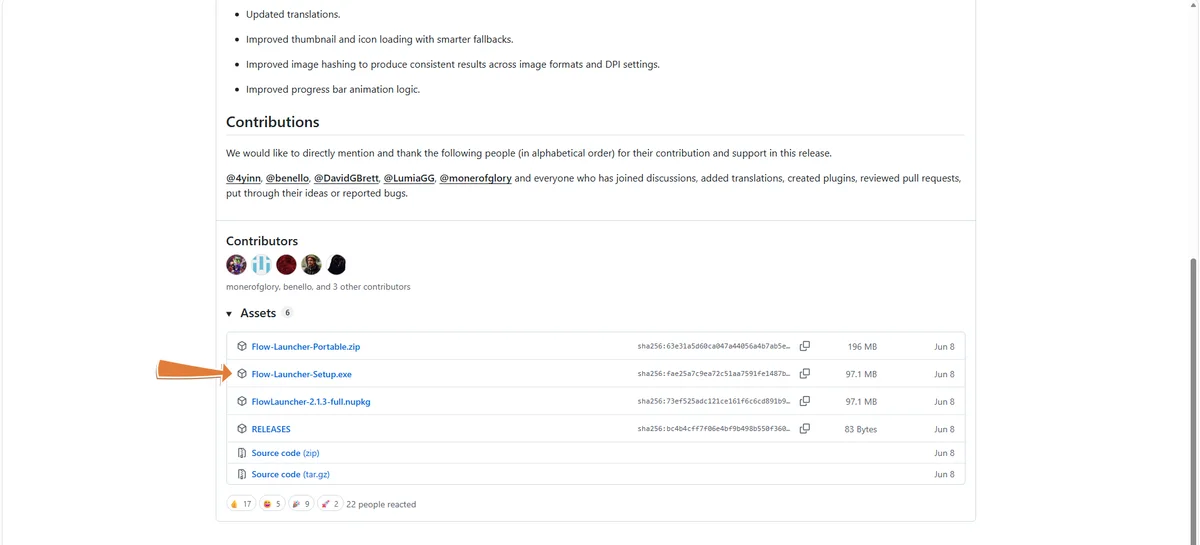Image resolution: width=1200 pixels, height=545 pixels.
Task: Click the 196 MB file size
Action: click(862, 347)
